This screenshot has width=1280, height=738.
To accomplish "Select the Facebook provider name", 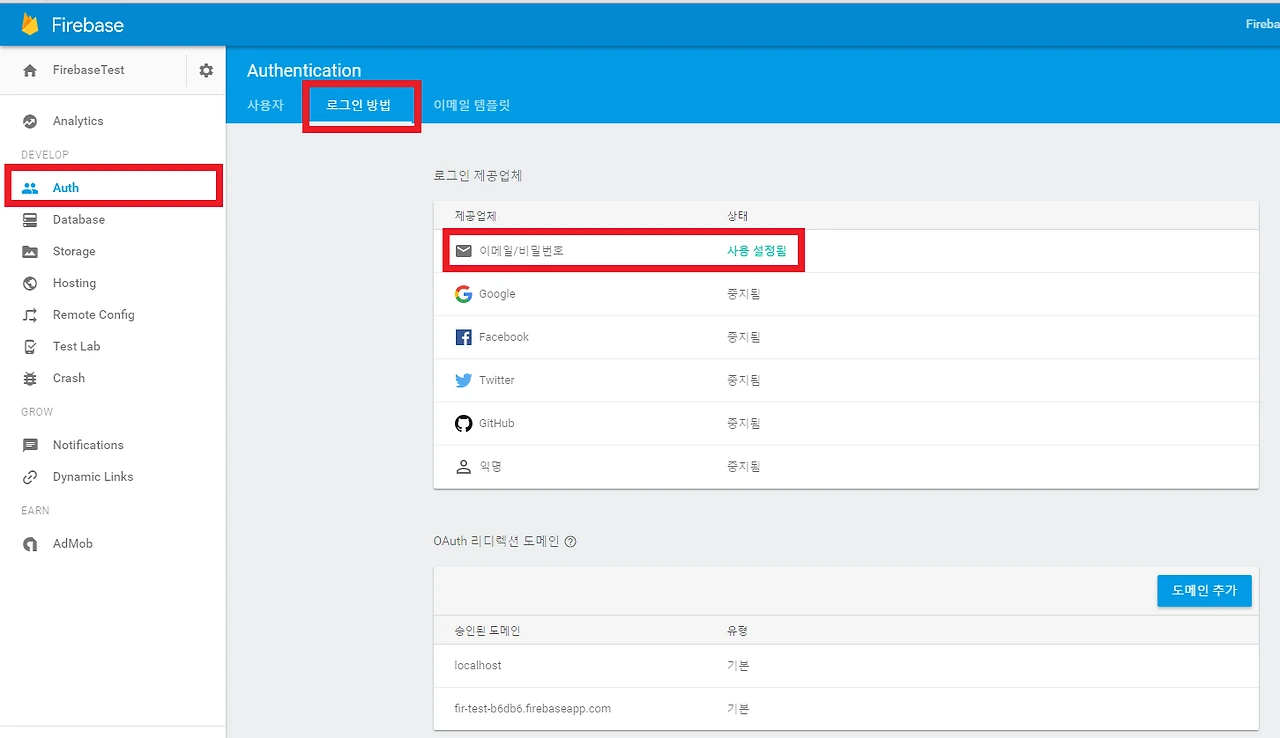I will coord(504,337).
